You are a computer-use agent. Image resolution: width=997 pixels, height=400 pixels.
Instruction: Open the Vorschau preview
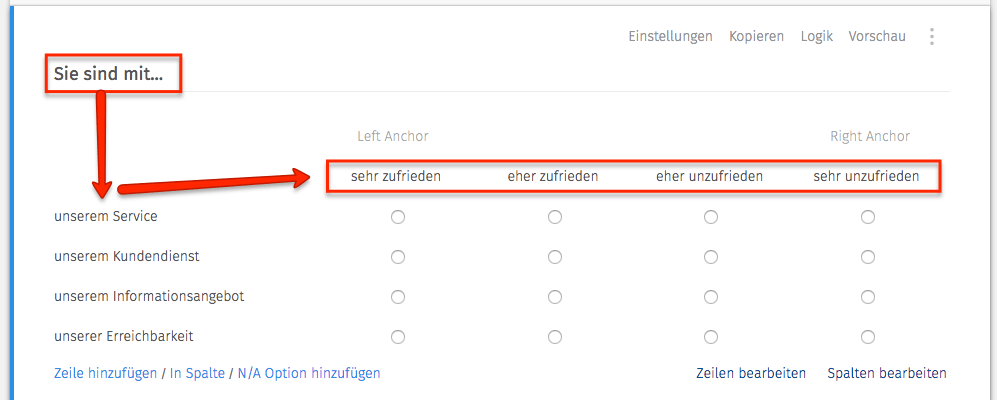pos(877,36)
